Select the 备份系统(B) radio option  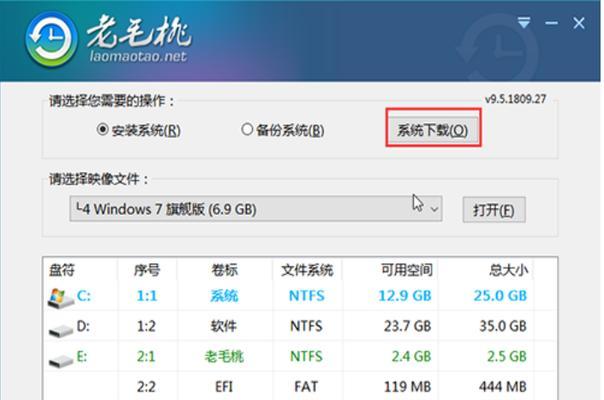pyautogui.click(x=282, y=130)
